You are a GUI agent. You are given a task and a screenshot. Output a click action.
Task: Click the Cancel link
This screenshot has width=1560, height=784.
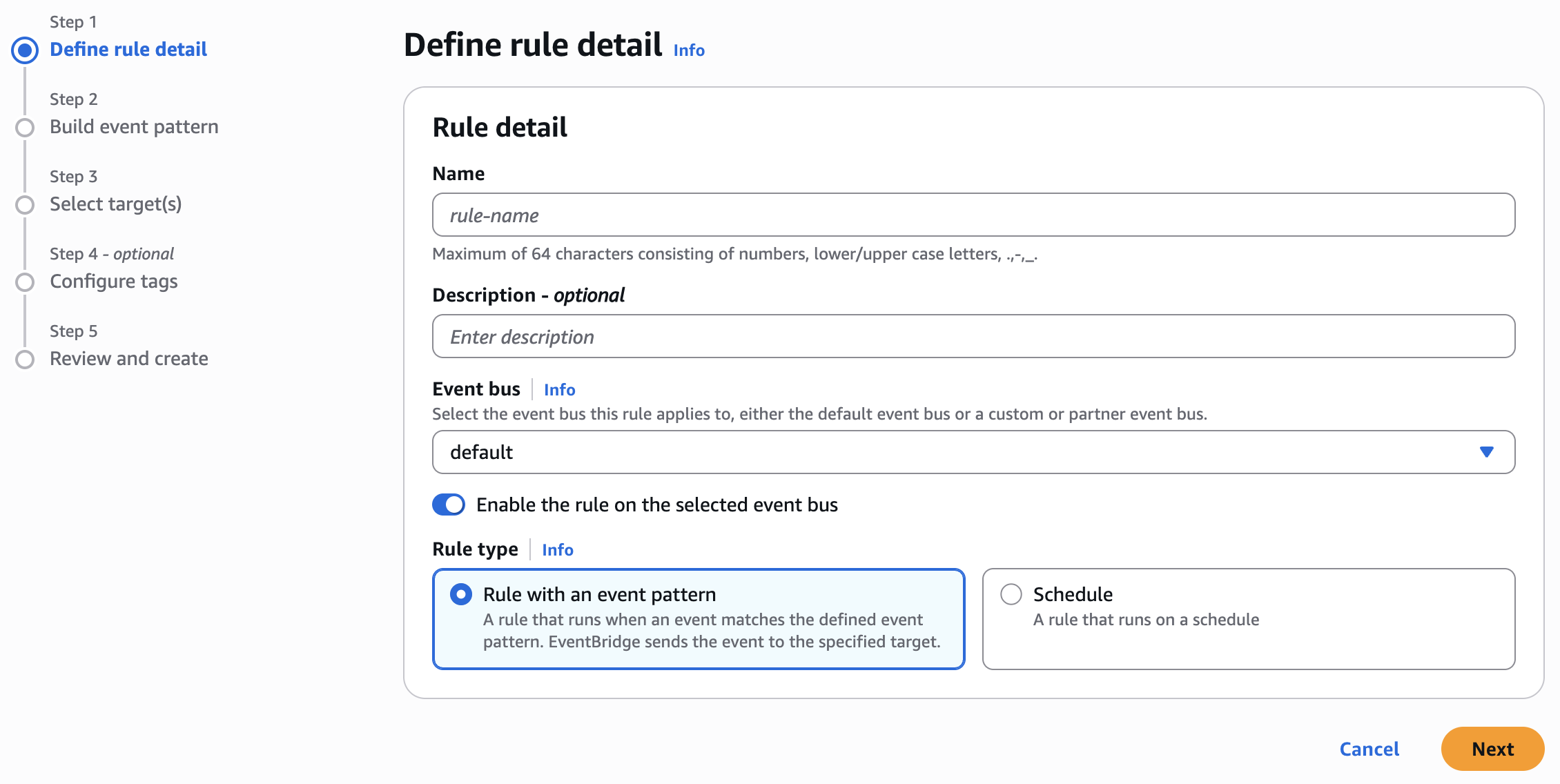pyautogui.click(x=1369, y=749)
